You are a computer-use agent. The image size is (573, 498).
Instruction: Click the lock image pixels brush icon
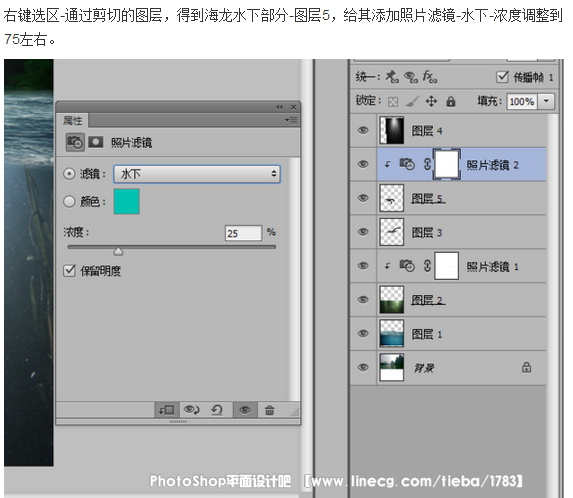coord(413,101)
